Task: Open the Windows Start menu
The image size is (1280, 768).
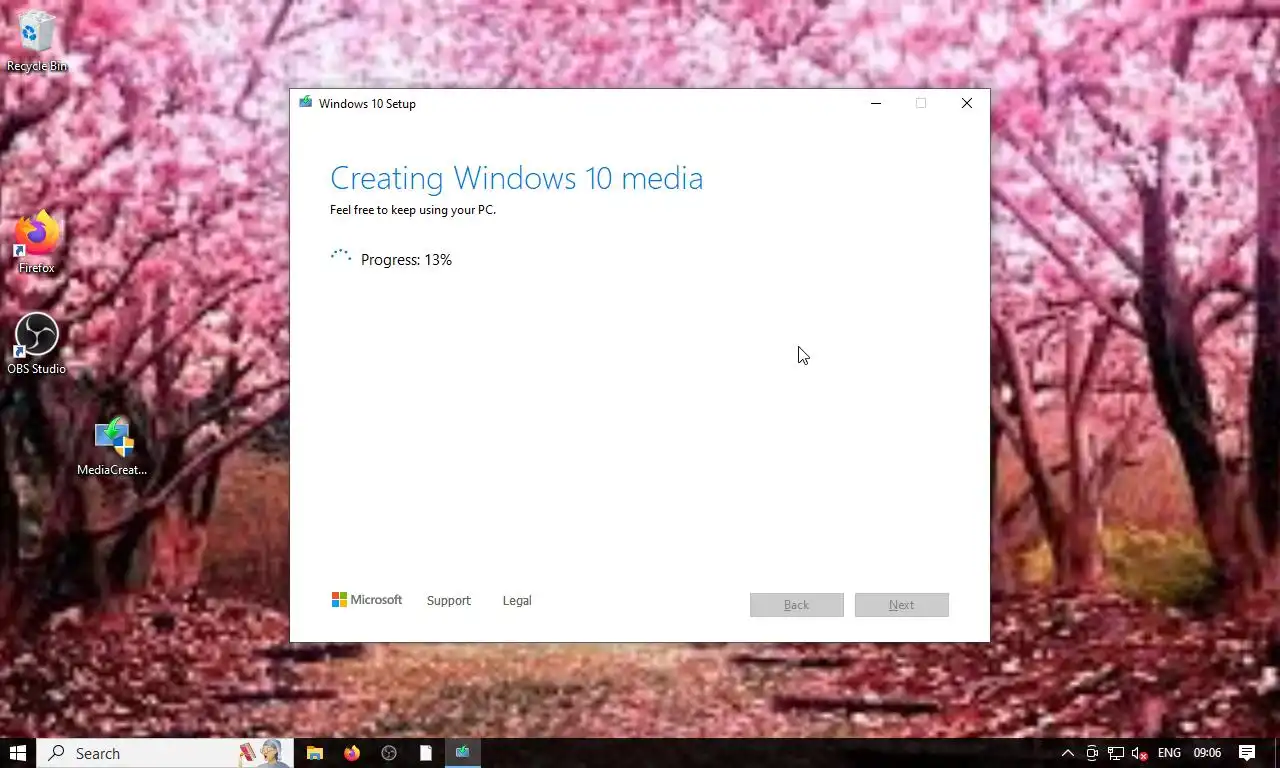Action: click(18, 753)
